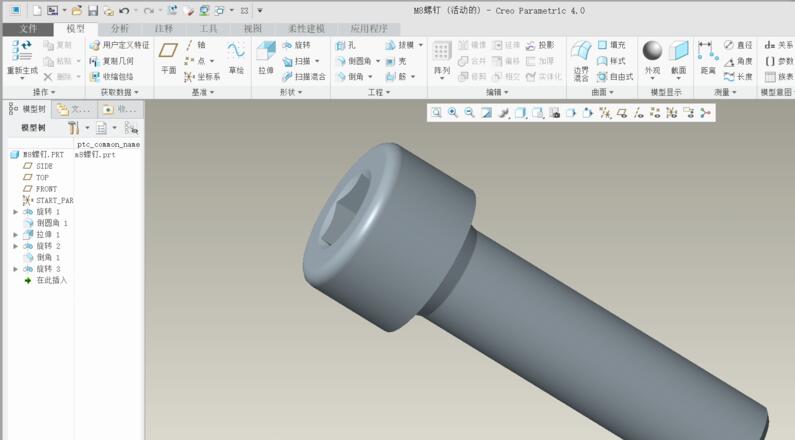Select the 阵列 (Pattern) tool
This screenshot has height=440, width=795.
(442, 58)
